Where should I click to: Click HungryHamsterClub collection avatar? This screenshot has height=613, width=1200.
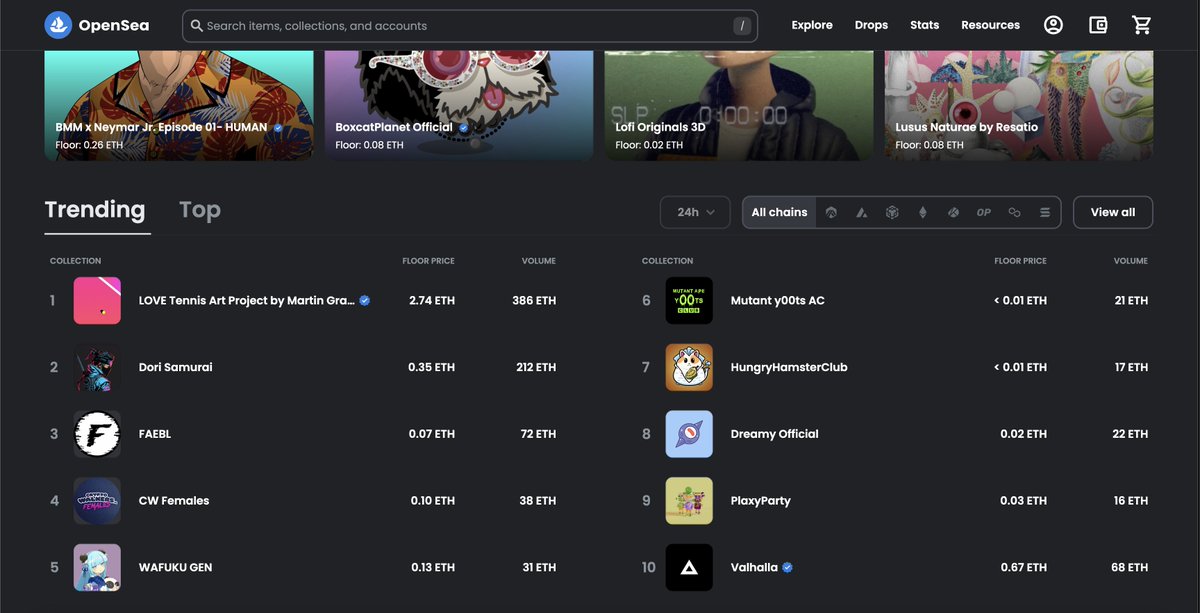click(689, 367)
